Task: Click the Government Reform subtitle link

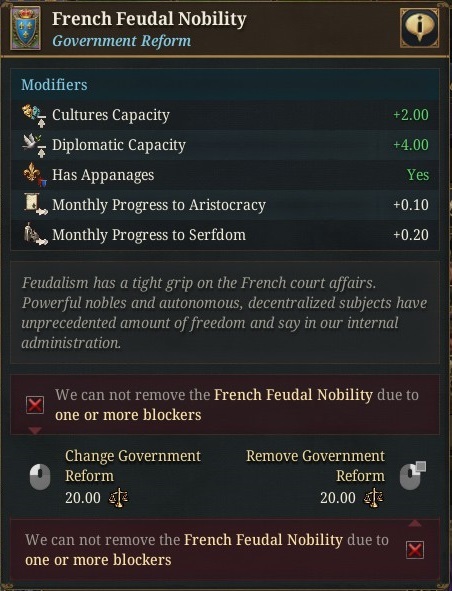Action: pyautogui.click(x=121, y=41)
